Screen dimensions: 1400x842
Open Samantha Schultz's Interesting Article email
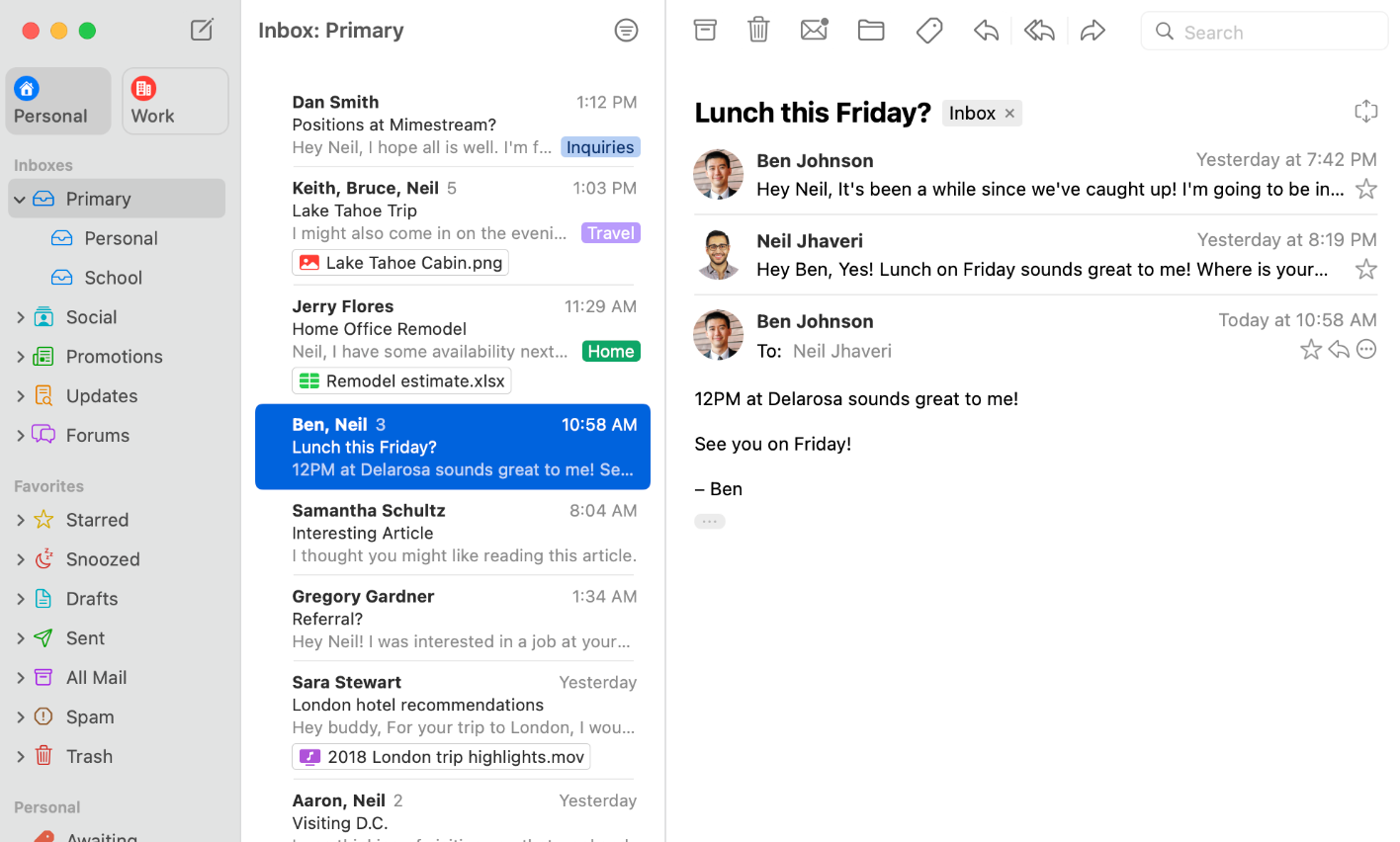point(453,533)
